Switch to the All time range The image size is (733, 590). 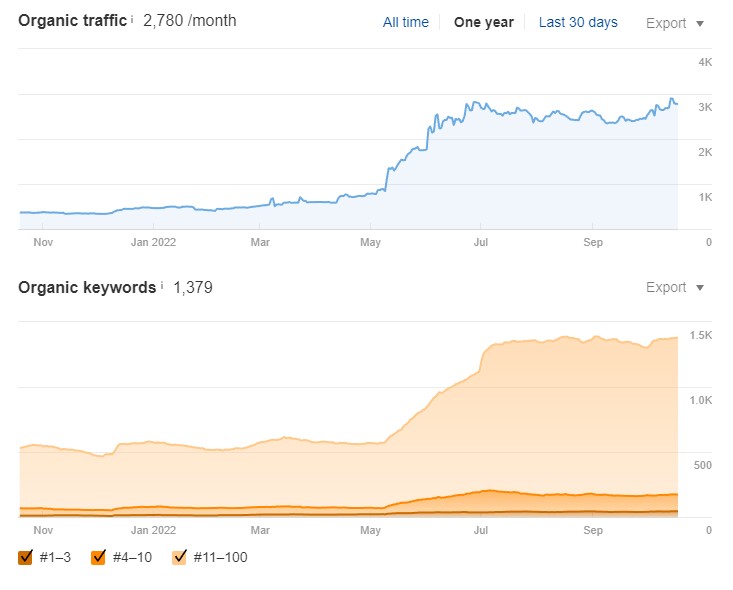pyautogui.click(x=405, y=22)
